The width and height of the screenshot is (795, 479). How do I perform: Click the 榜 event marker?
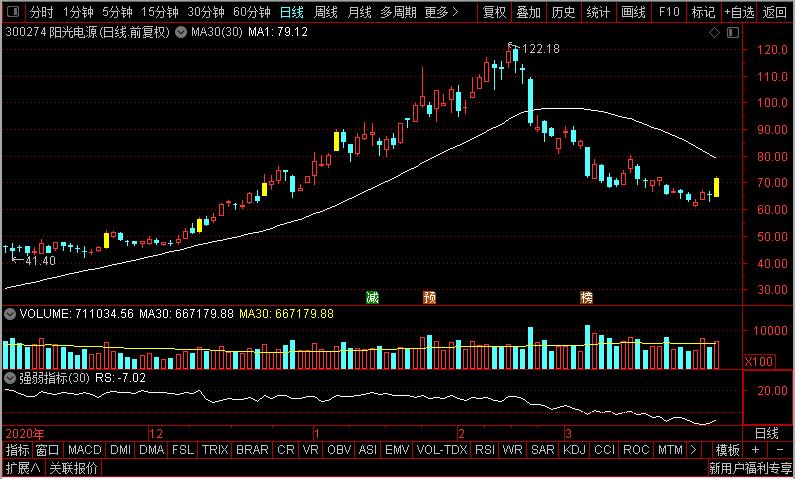coord(587,298)
